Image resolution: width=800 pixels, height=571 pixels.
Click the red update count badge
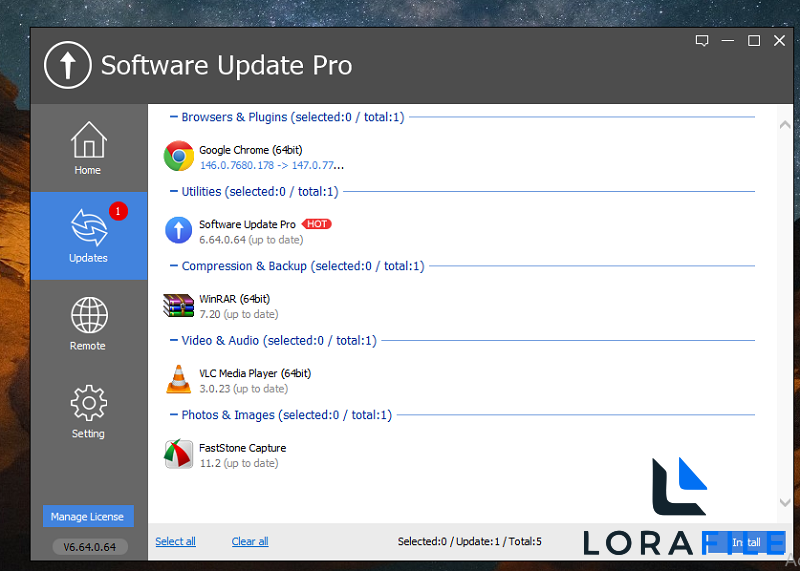click(118, 211)
